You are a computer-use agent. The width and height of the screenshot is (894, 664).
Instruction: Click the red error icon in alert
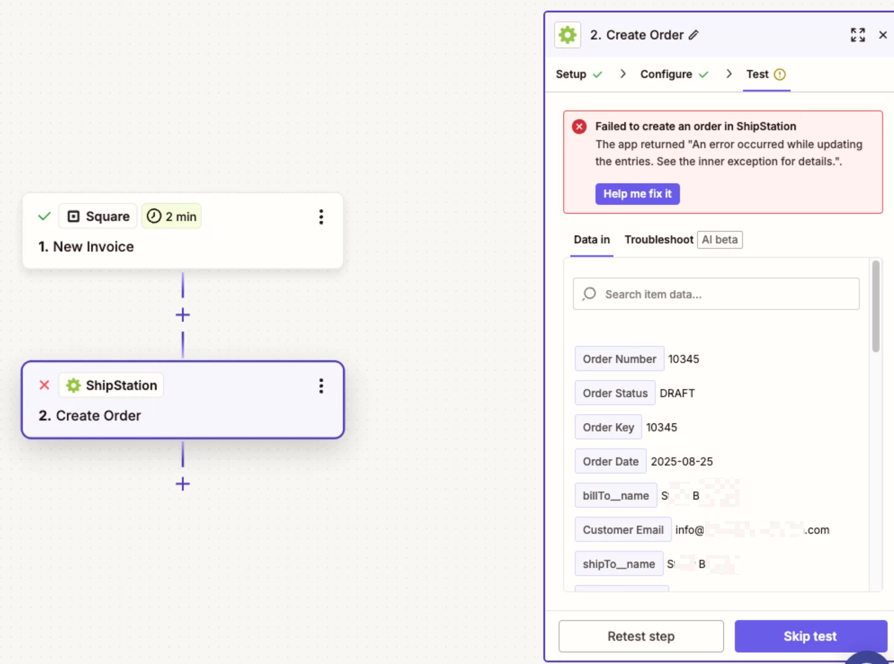[579, 127]
